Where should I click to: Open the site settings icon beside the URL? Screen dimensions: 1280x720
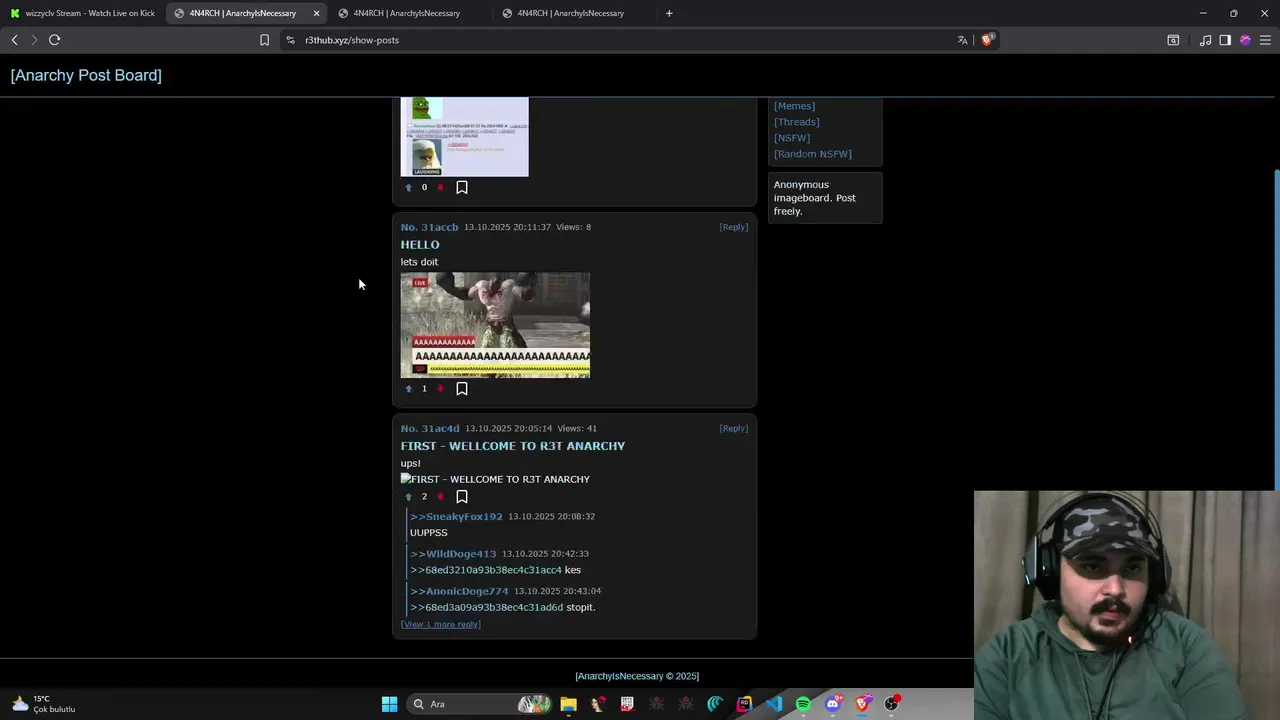(290, 40)
